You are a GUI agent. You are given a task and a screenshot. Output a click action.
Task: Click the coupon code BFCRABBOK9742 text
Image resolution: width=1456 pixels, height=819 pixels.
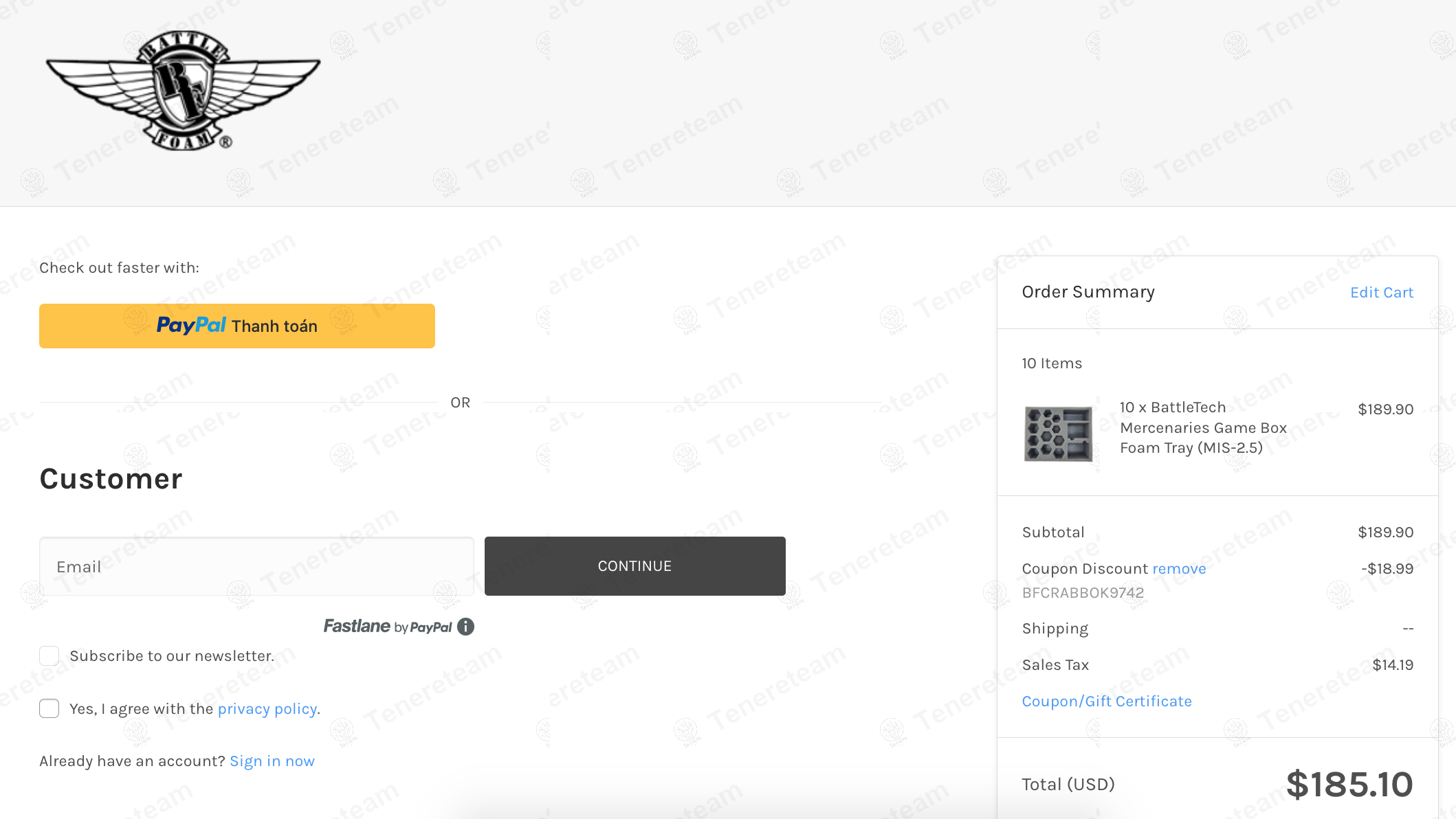pyautogui.click(x=1083, y=593)
